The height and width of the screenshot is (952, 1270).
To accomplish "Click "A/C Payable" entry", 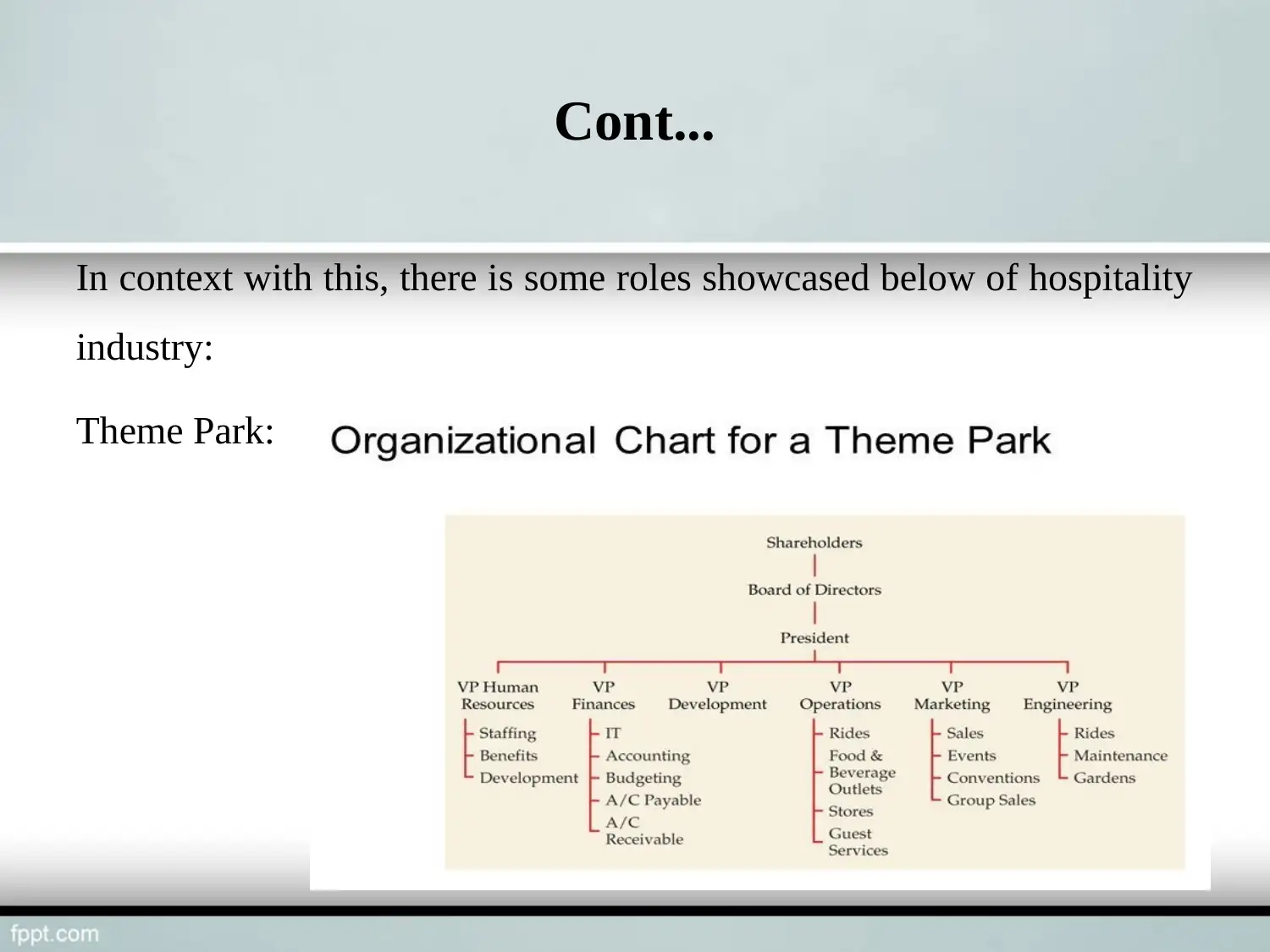I will (x=653, y=801).
